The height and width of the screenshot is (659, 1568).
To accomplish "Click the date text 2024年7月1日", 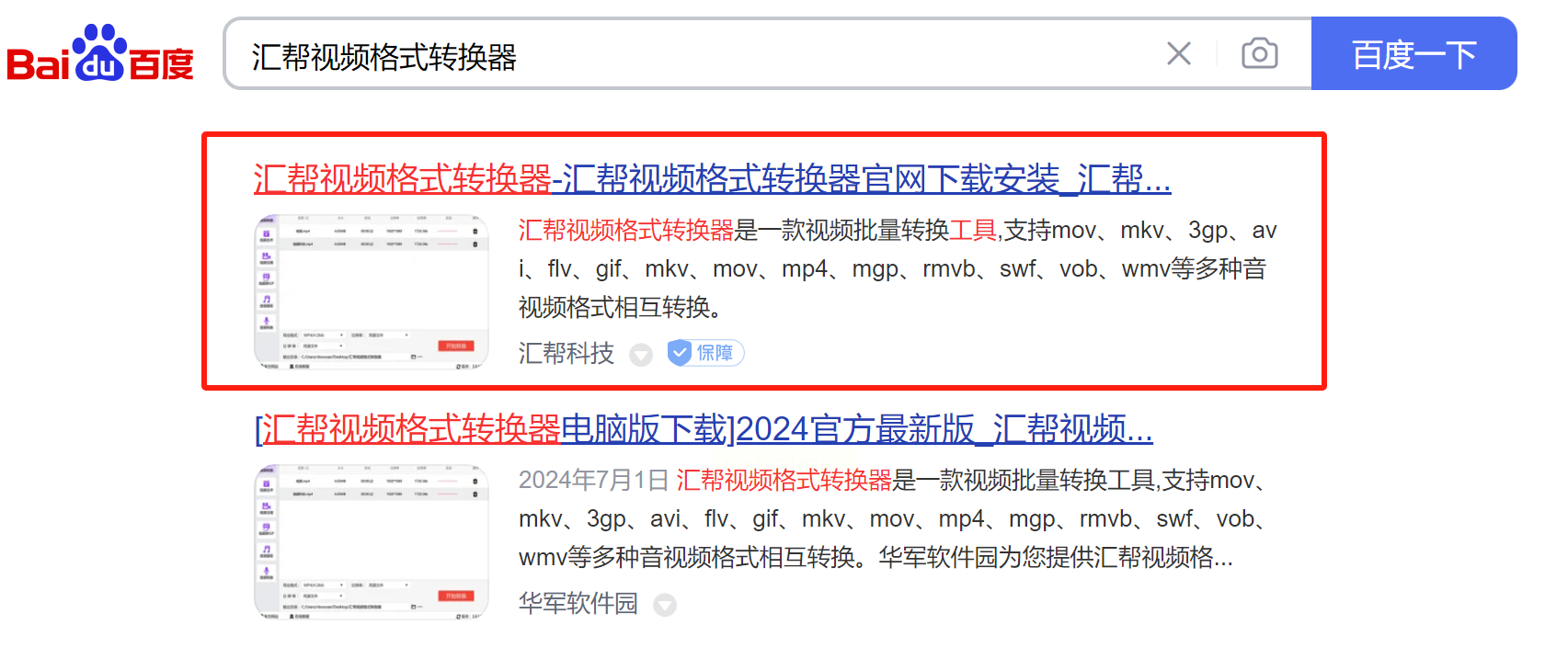I will pyautogui.click(x=593, y=480).
